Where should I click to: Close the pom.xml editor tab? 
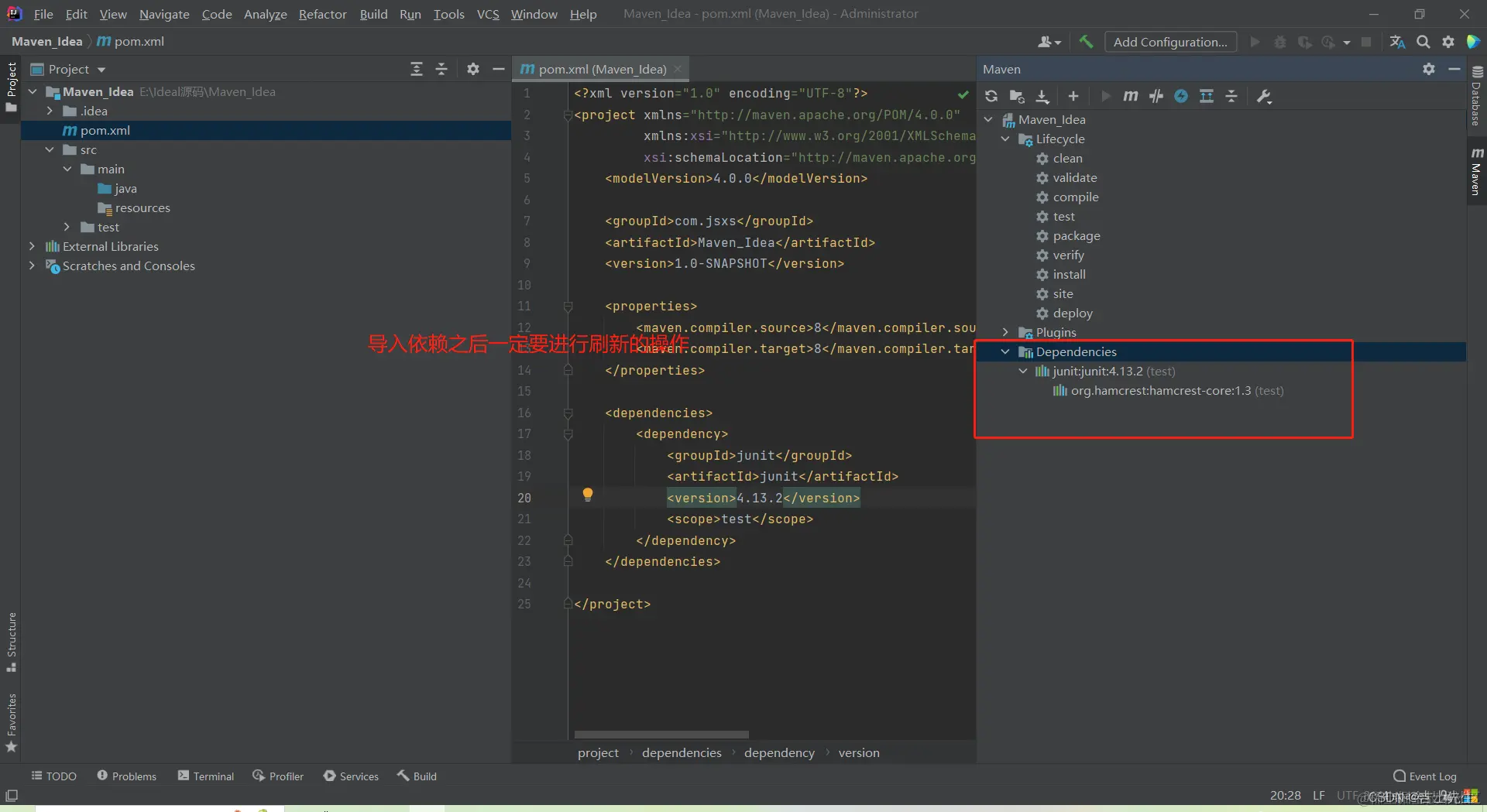[x=678, y=69]
